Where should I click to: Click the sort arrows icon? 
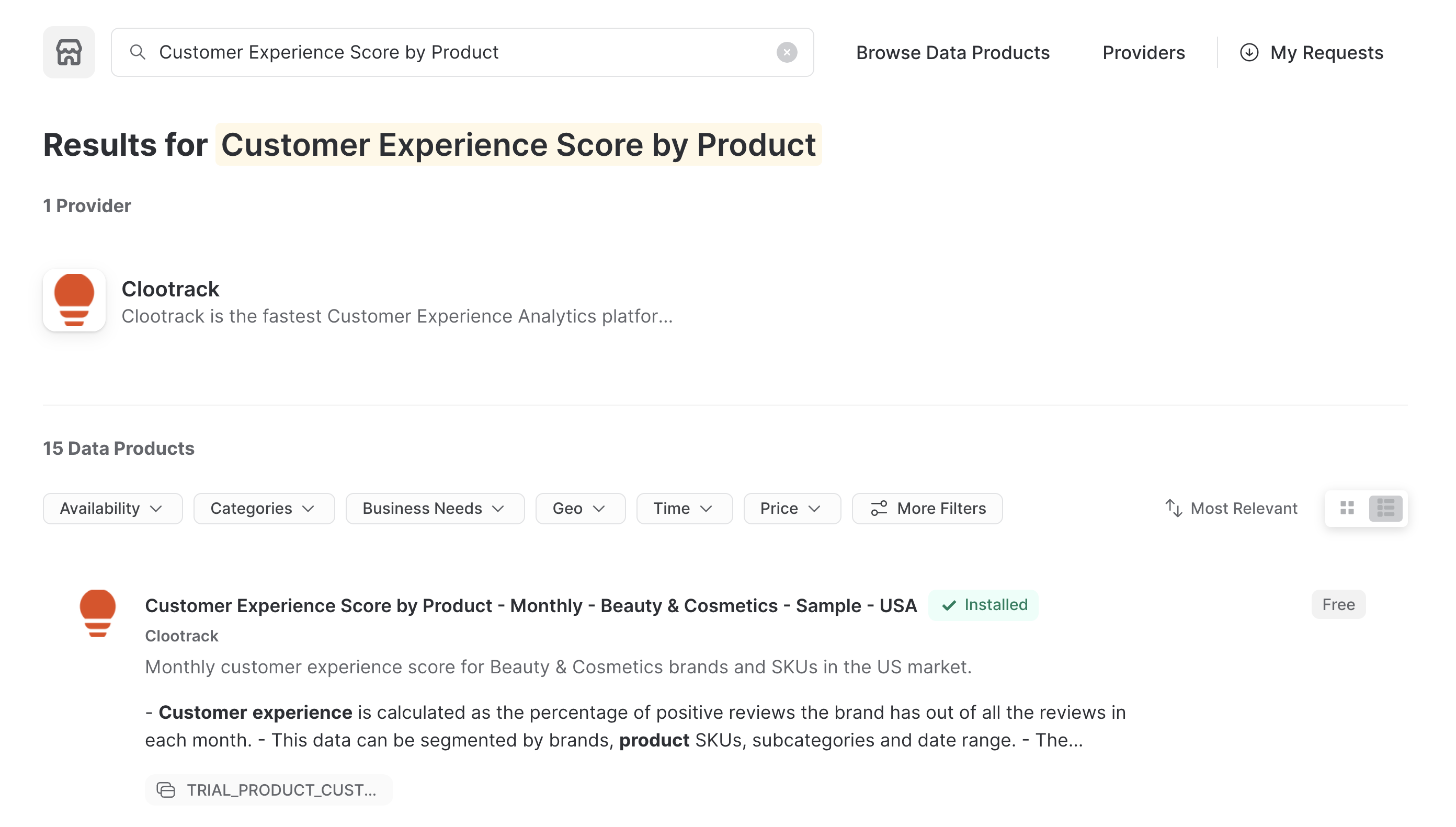[x=1173, y=508]
